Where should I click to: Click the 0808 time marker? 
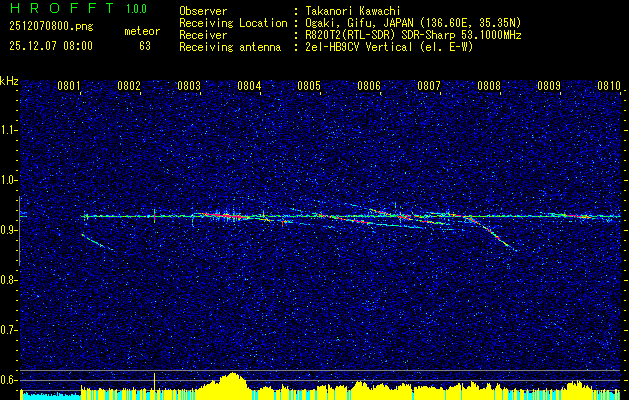[x=489, y=86]
